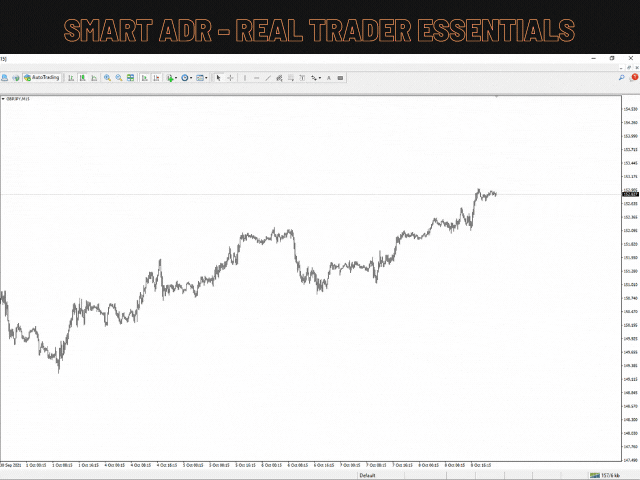
Task: Click the Default profile in status bar
Action: pos(367,476)
